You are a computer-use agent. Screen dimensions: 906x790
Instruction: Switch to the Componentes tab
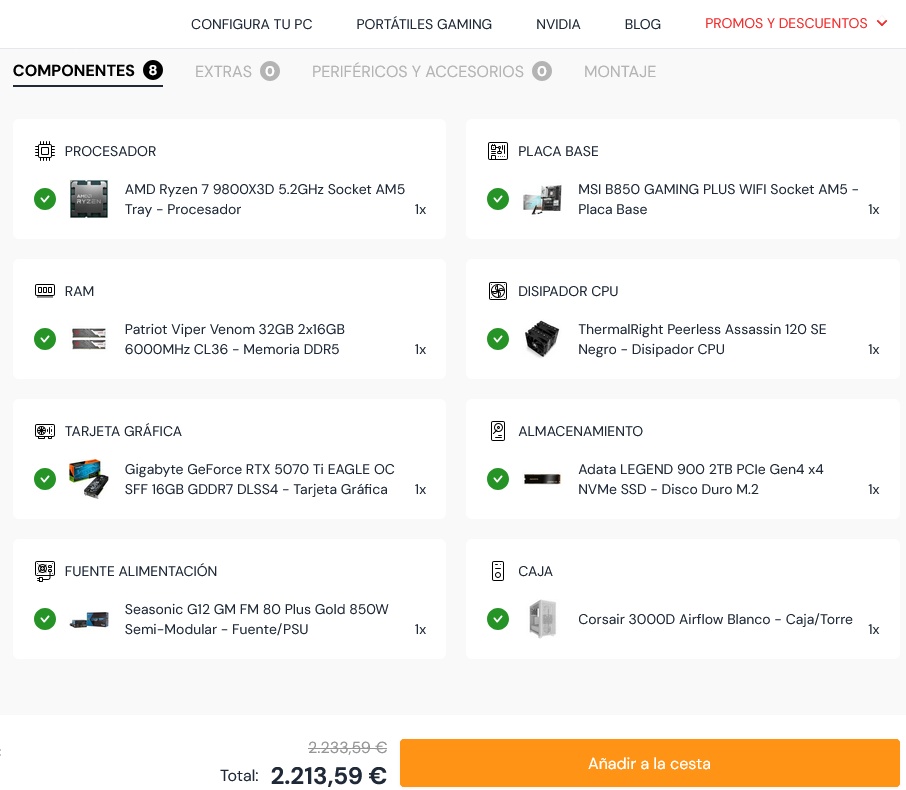(x=88, y=71)
